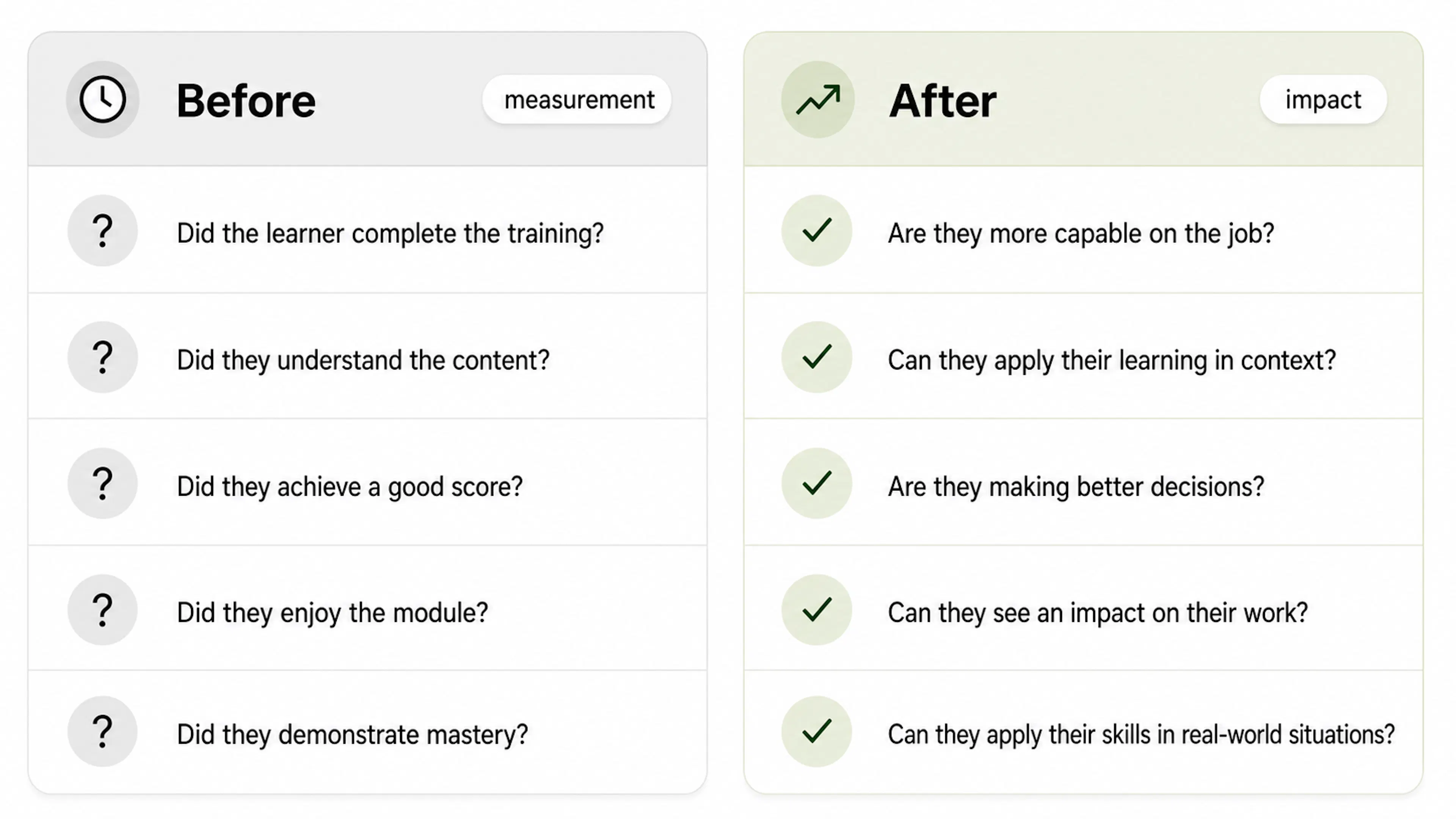The width and height of the screenshot is (1456, 819).
Task: Click 'Did the learner complete the training?' text
Action: (390, 233)
